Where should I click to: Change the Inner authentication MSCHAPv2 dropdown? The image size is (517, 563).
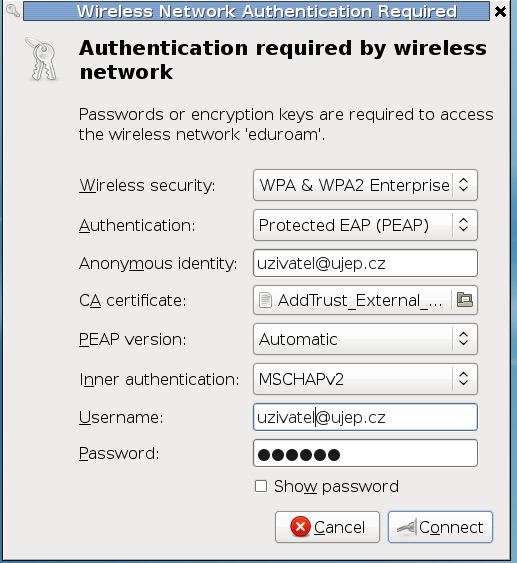click(x=365, y=379)
